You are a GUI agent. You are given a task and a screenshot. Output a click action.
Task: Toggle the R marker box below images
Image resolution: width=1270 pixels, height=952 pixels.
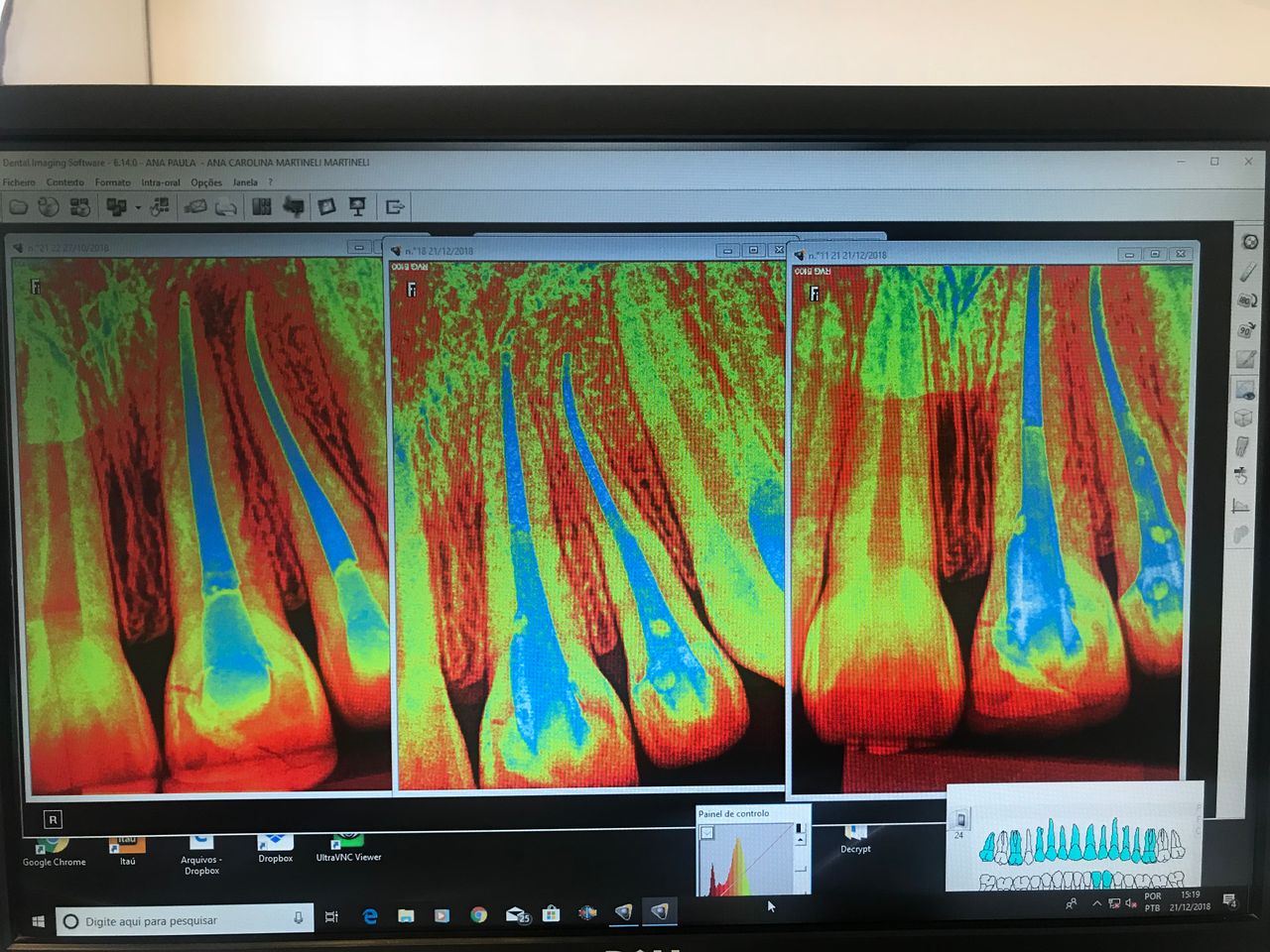pyautogui.click(x=53, y=819)
